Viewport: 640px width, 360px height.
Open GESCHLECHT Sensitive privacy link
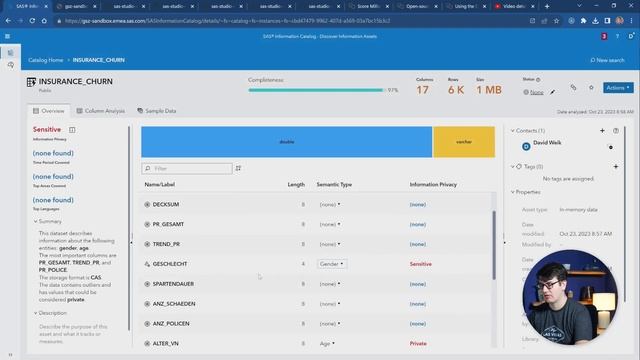pyautogui.click(x=420, y=264)
